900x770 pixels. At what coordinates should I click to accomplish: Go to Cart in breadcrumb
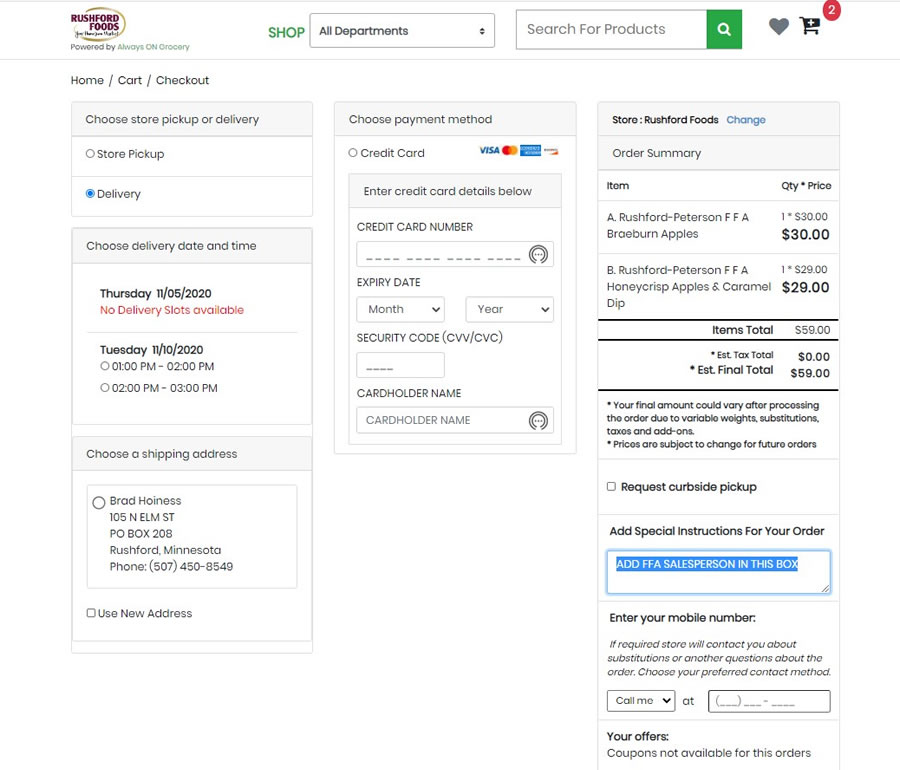click(130, 80)
